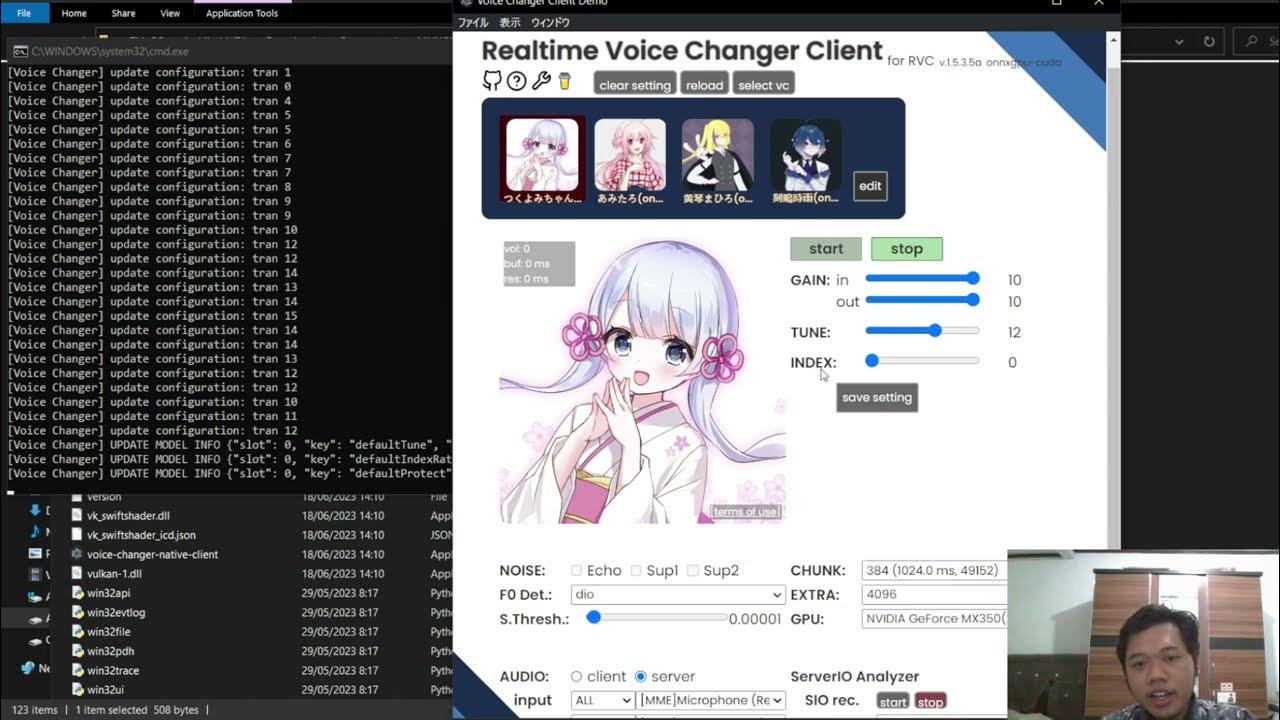
Task: Click the win32api file icon
Action: pos(77,593)
